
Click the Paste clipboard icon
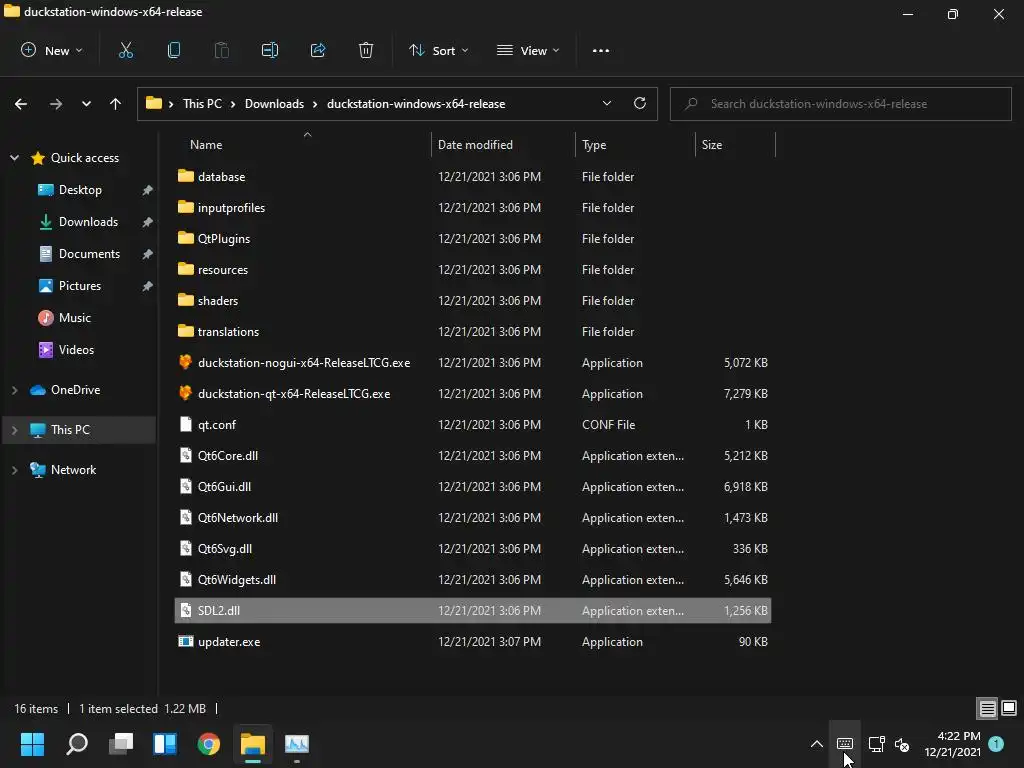[x=222, y=50]
